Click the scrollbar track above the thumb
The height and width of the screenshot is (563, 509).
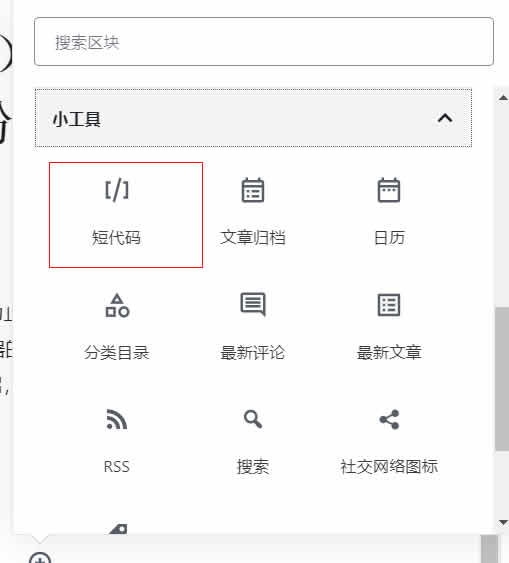click(x=502, y=205)
